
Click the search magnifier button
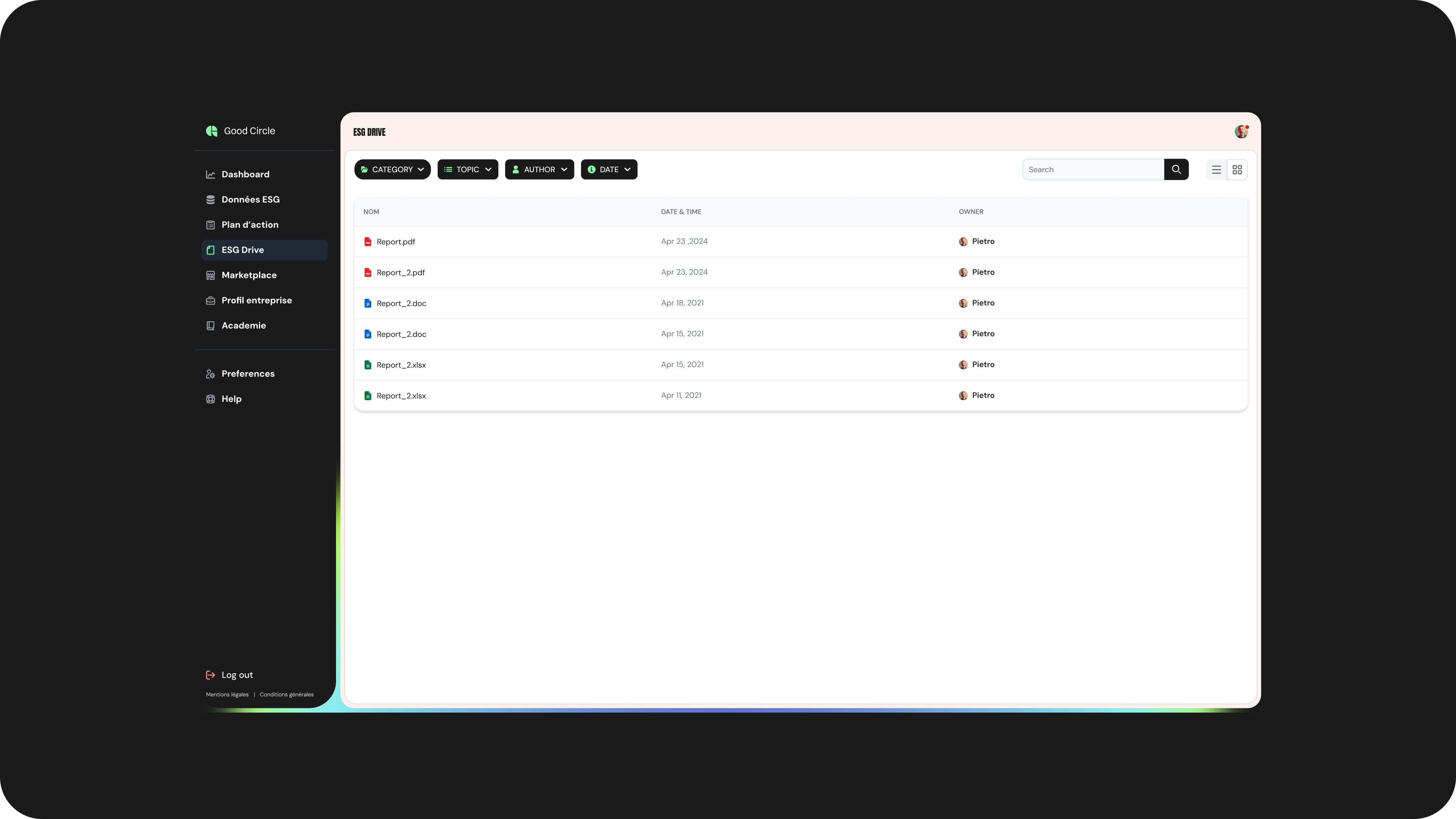tap(1176, 169)
